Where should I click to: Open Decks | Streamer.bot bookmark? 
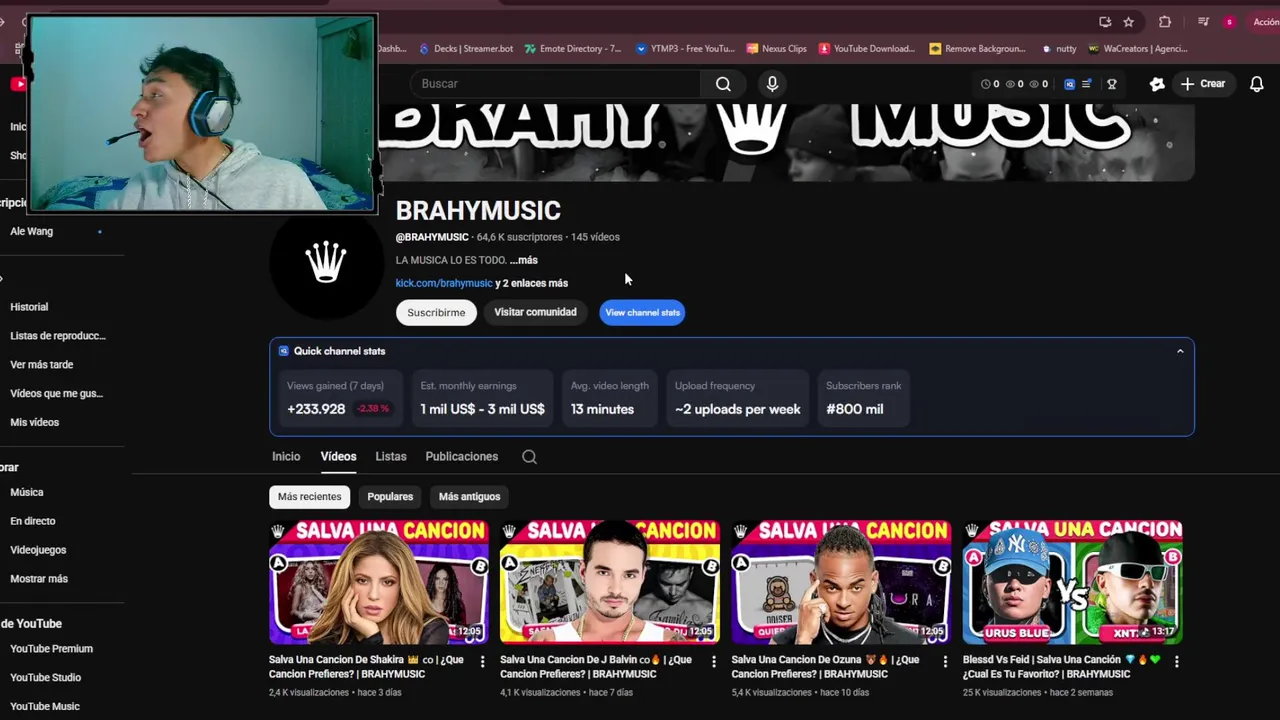point(466,48)
